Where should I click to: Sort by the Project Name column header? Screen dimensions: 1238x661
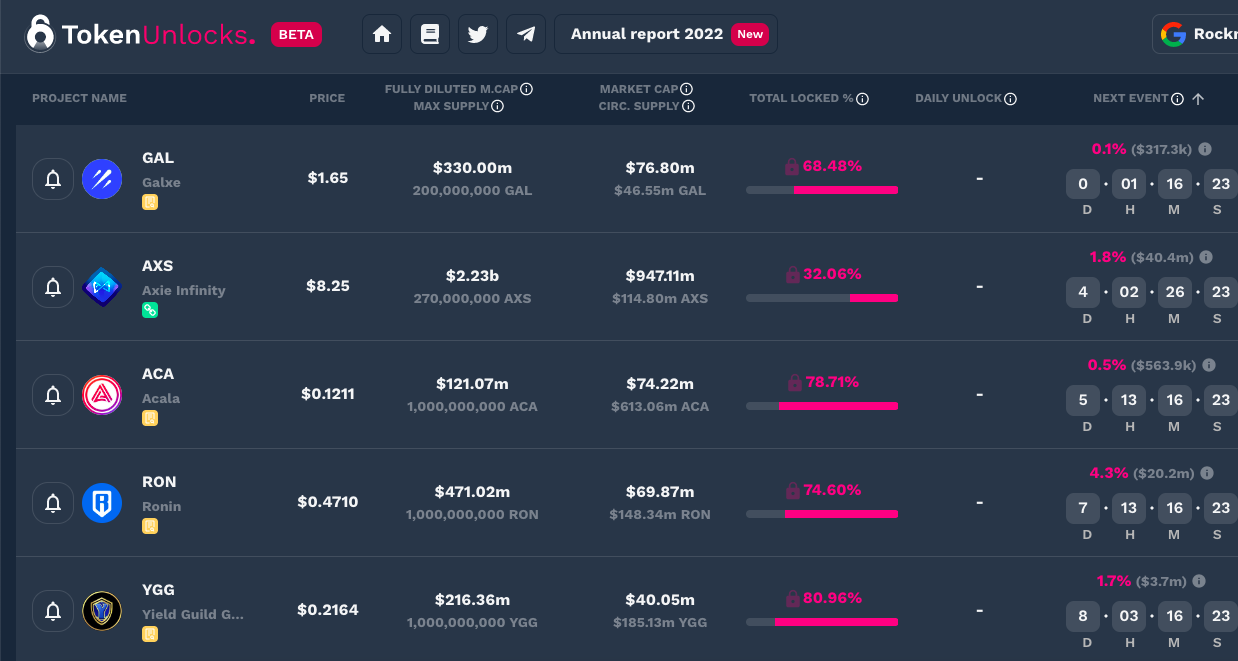tap(79, 98)
